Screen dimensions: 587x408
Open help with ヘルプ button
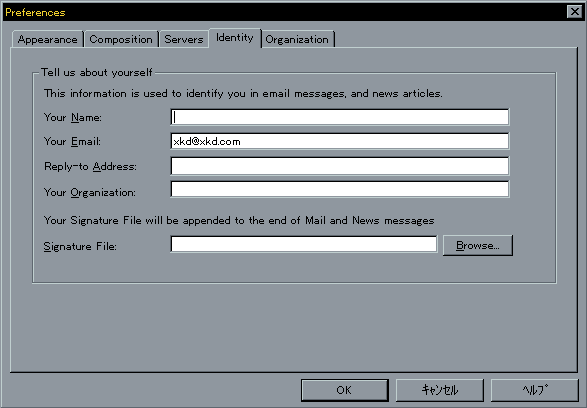[535, 390]
